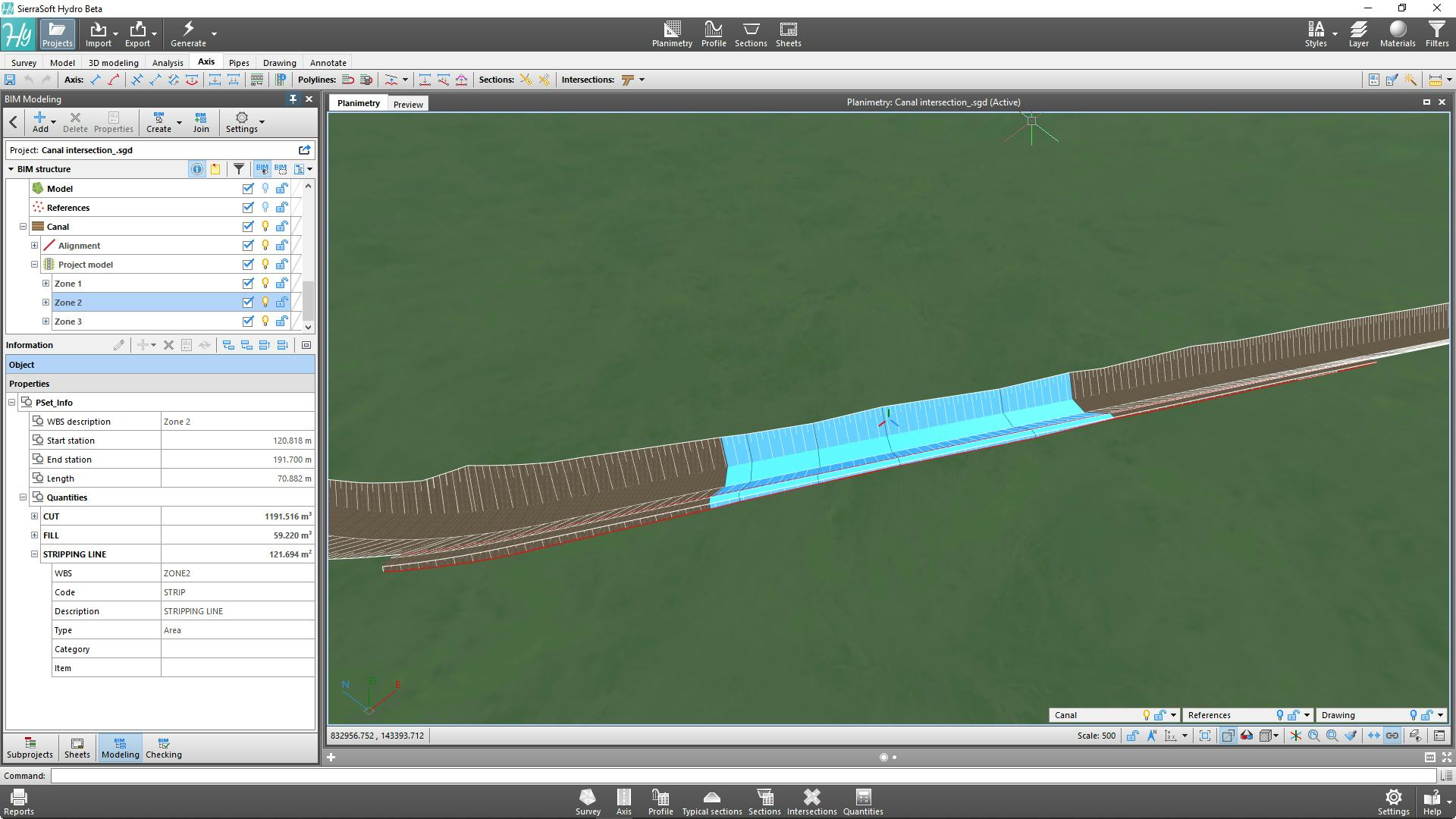Expand the Zone 1 tree node

point(45,284)
